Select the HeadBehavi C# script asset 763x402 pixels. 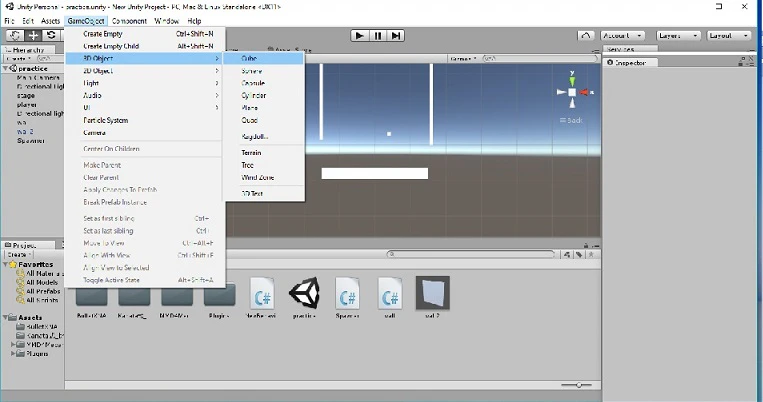pos(262,293)
